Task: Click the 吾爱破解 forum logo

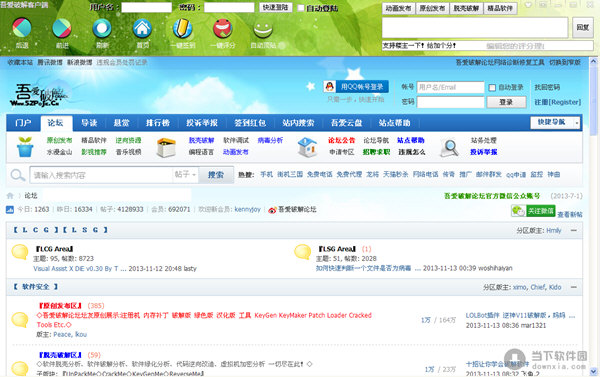Action: 38,95
